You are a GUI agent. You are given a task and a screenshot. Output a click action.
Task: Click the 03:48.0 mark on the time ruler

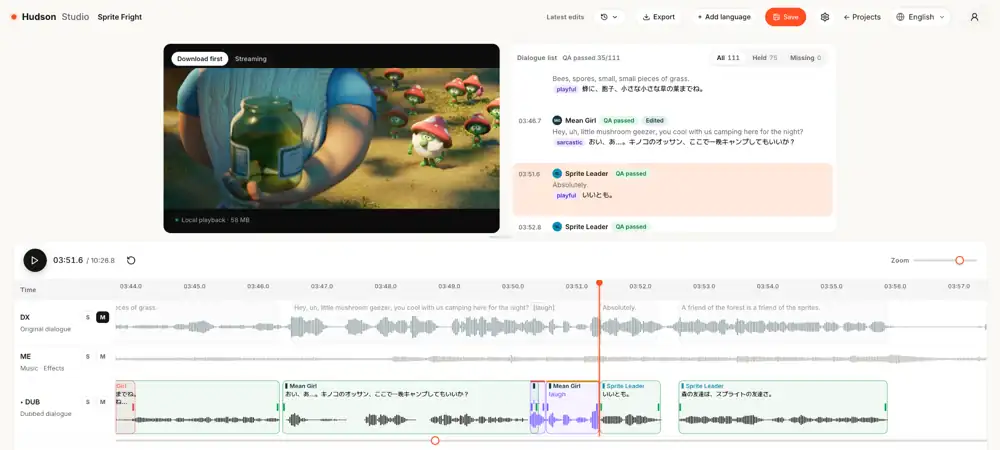pyautogui.click(x=385, y=287)
